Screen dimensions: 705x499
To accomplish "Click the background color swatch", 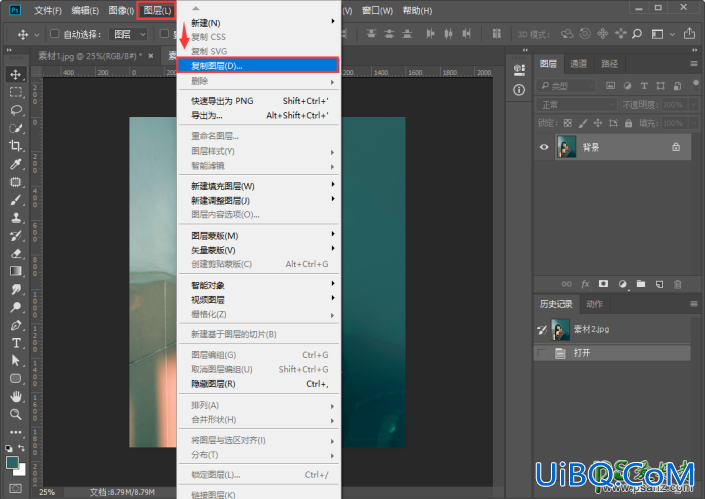I will (x=22, y=472).
